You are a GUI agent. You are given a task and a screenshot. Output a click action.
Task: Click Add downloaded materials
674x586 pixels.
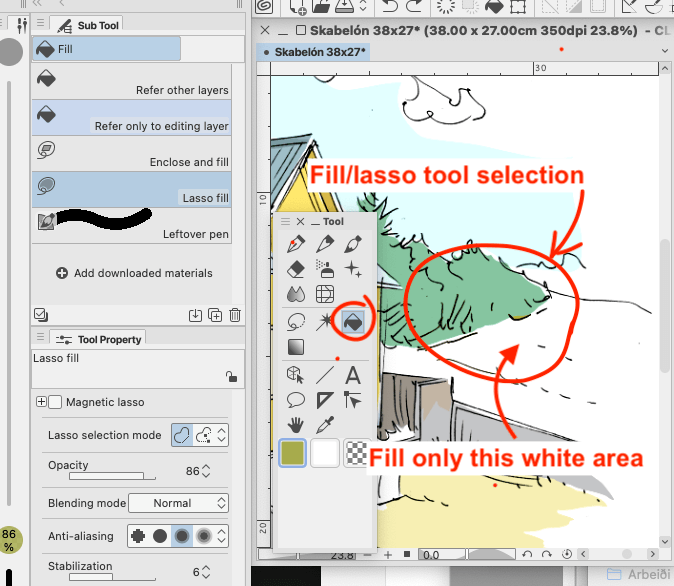[134, 273]
